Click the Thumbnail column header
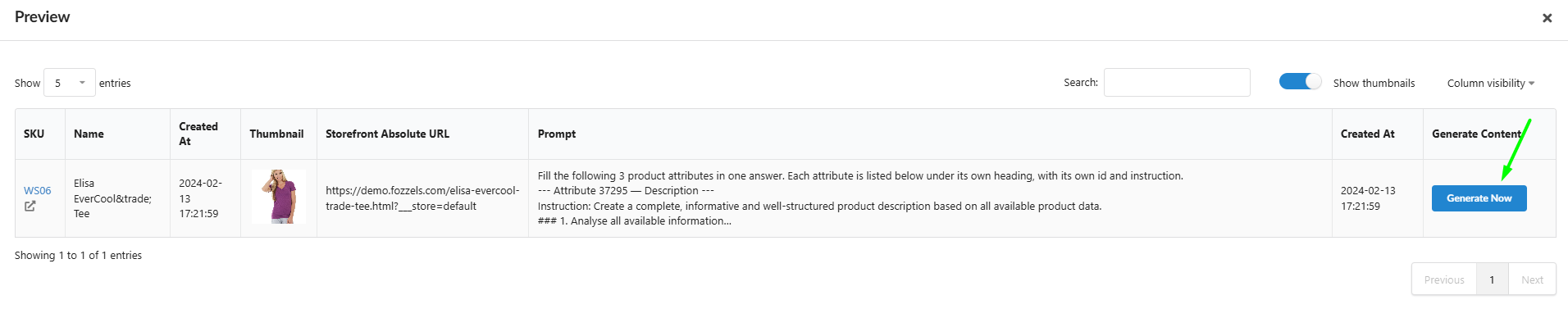This screenshot has height=309, width=1568. [x=278, y=134]
